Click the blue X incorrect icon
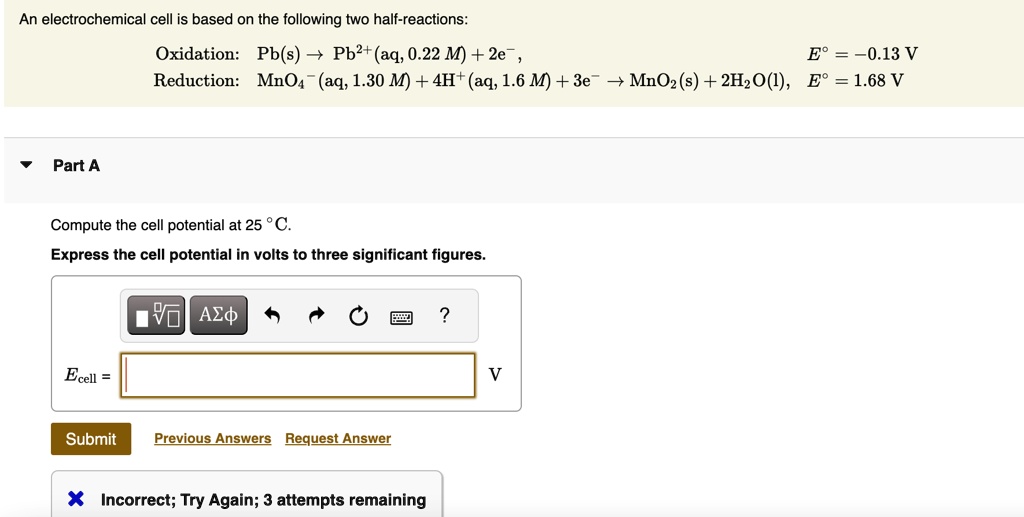The width and height of the screenshot is (1024, 517). pos(76,499)
